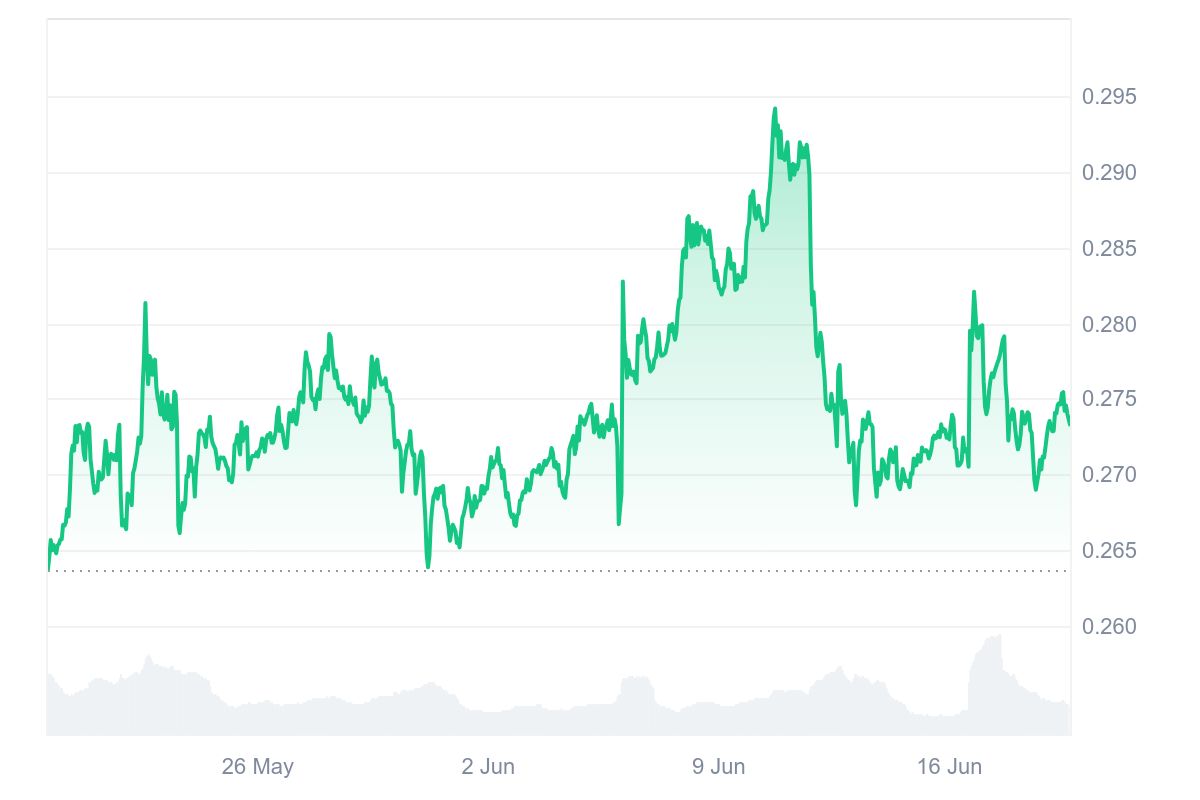Select the 26 May date label
This screenshot has height=800, width=1200.
258,767
